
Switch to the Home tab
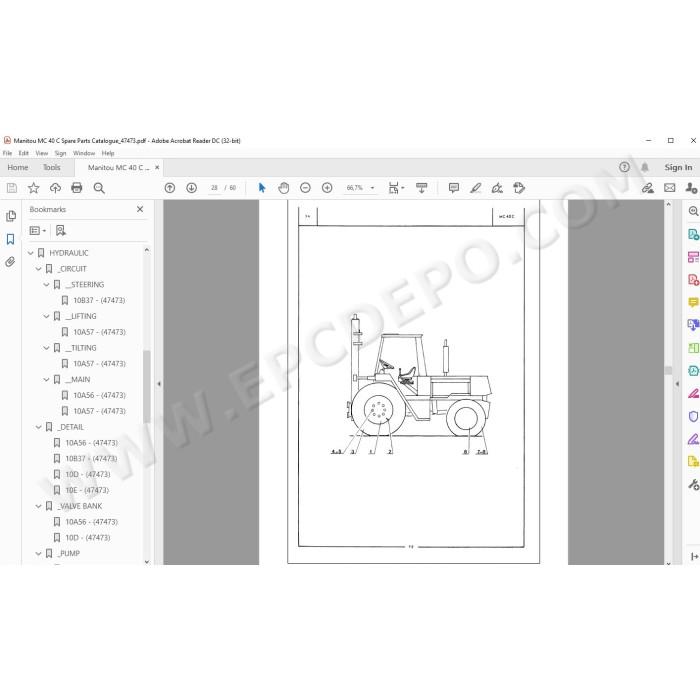point(18,167)
